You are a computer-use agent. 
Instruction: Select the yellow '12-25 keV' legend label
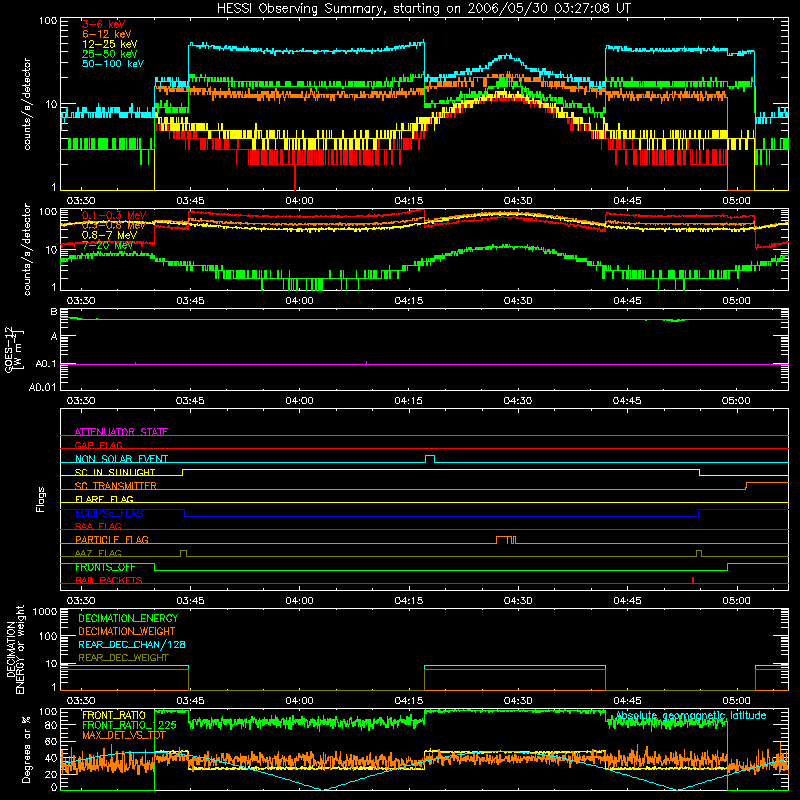tap(110, 44)
